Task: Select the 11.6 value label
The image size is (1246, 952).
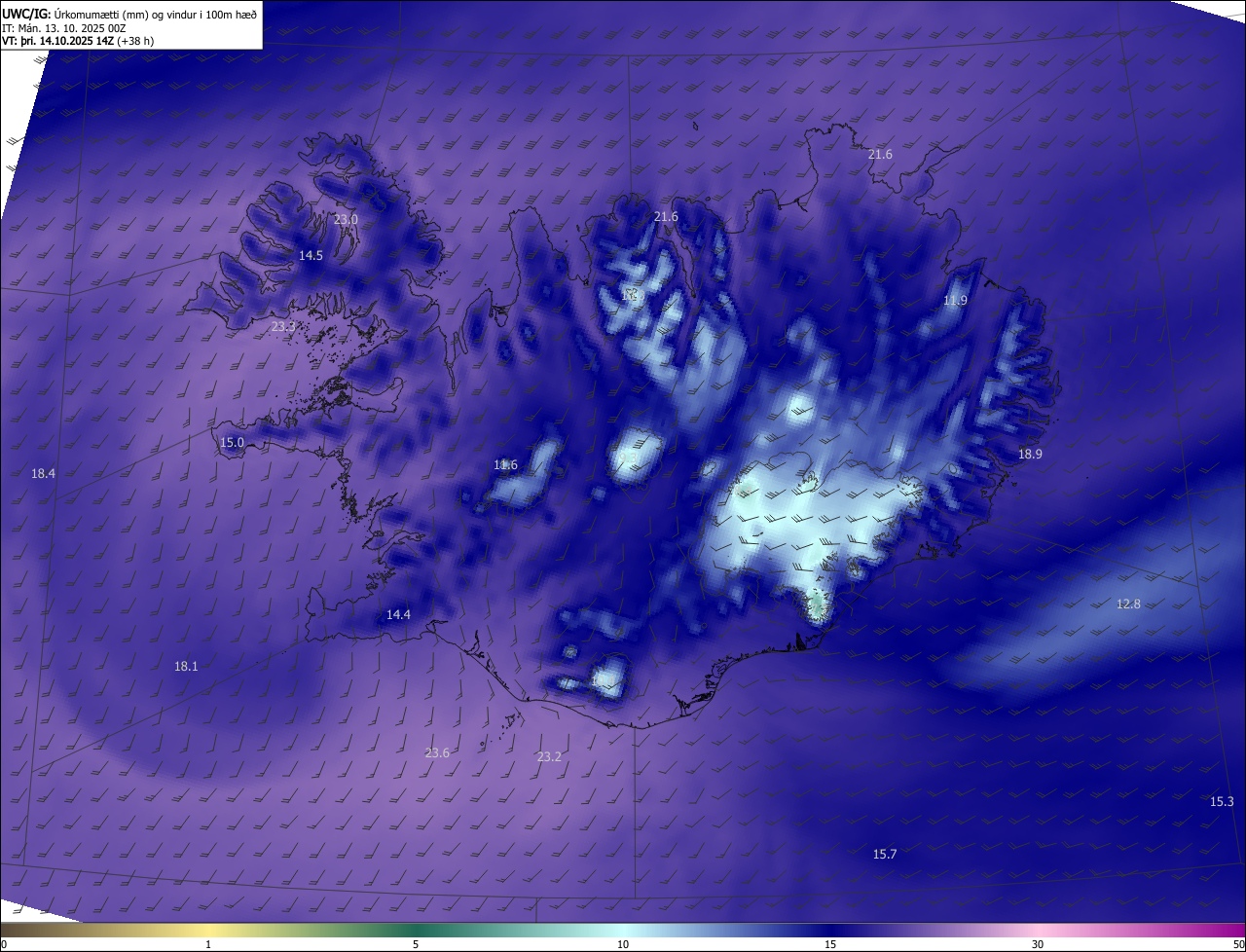Action: pos(505,465)
